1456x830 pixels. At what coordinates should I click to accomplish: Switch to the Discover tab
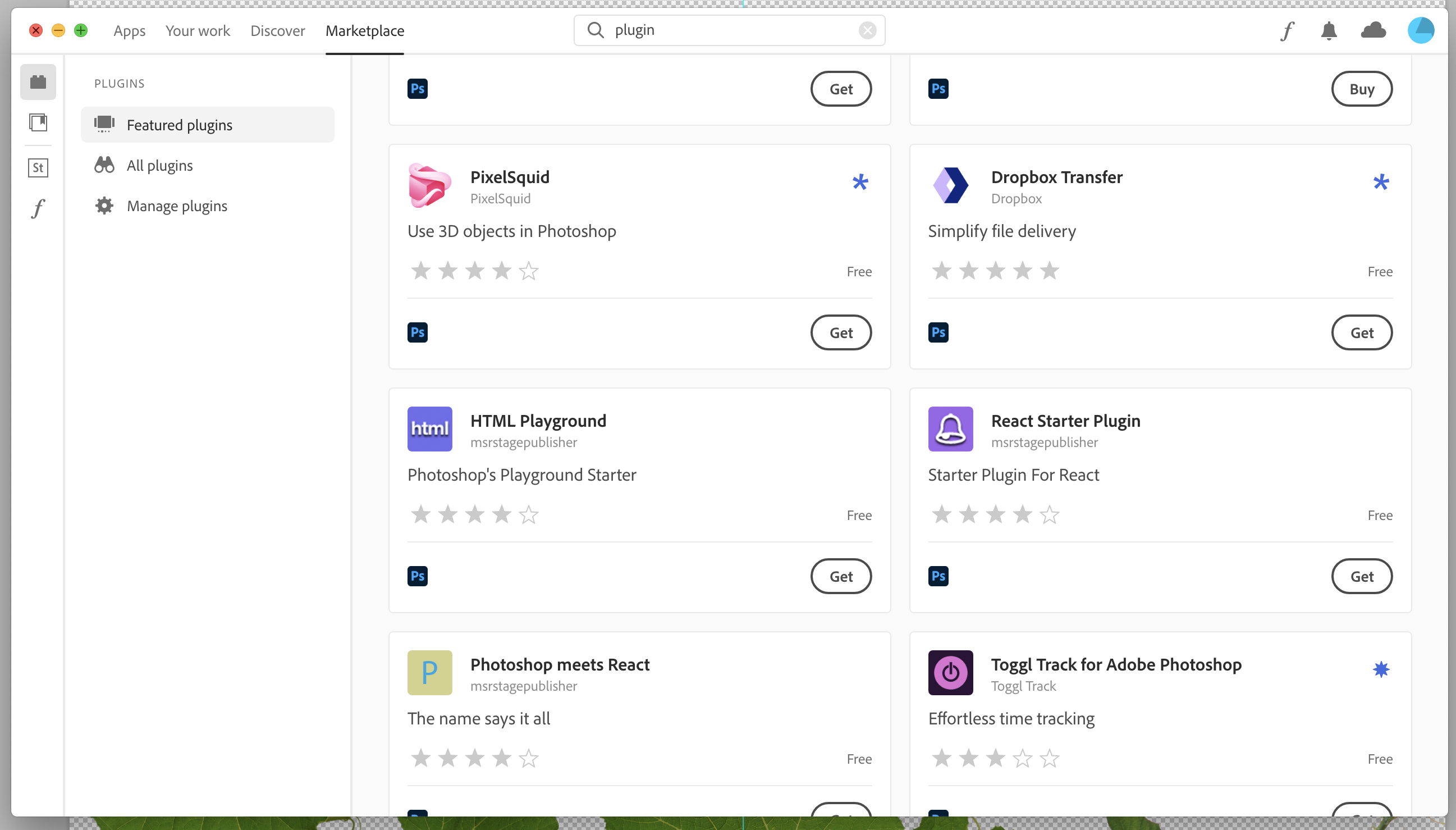click(x=277, y=31)
